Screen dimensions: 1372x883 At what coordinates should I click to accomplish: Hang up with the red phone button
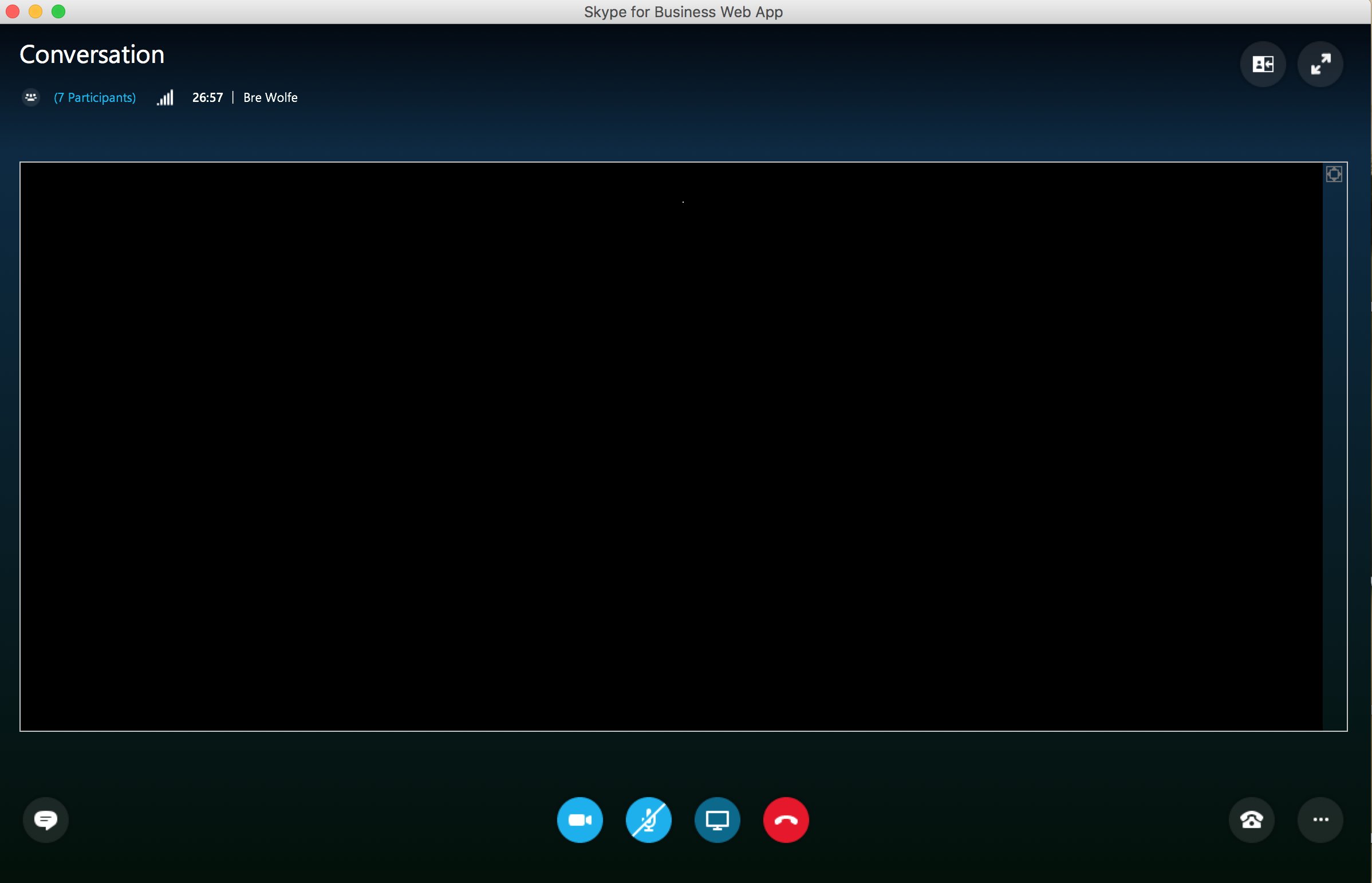pyautogui.click(x=786, y=820)
